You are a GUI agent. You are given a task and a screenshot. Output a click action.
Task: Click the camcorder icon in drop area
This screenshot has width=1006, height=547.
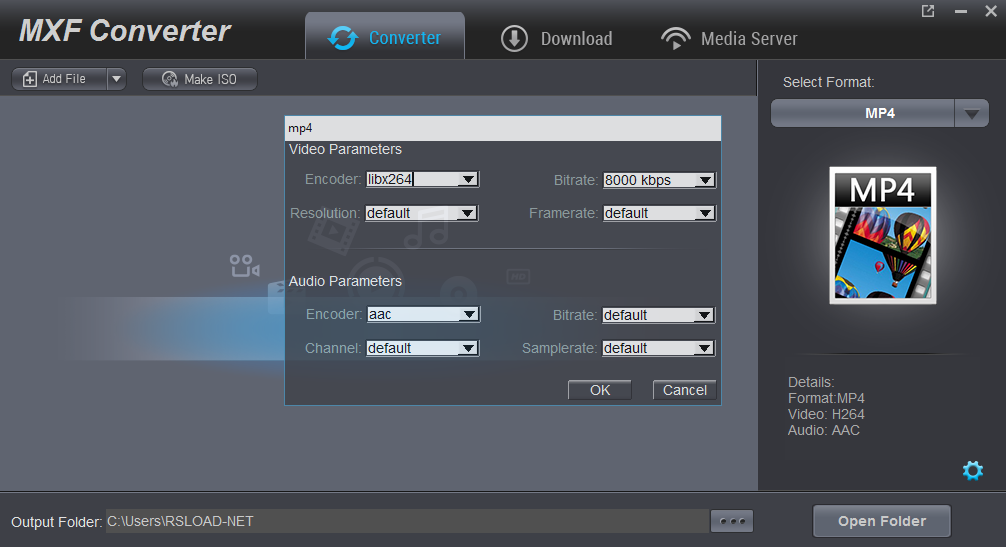pyautogui.click(x=244, y=265)
